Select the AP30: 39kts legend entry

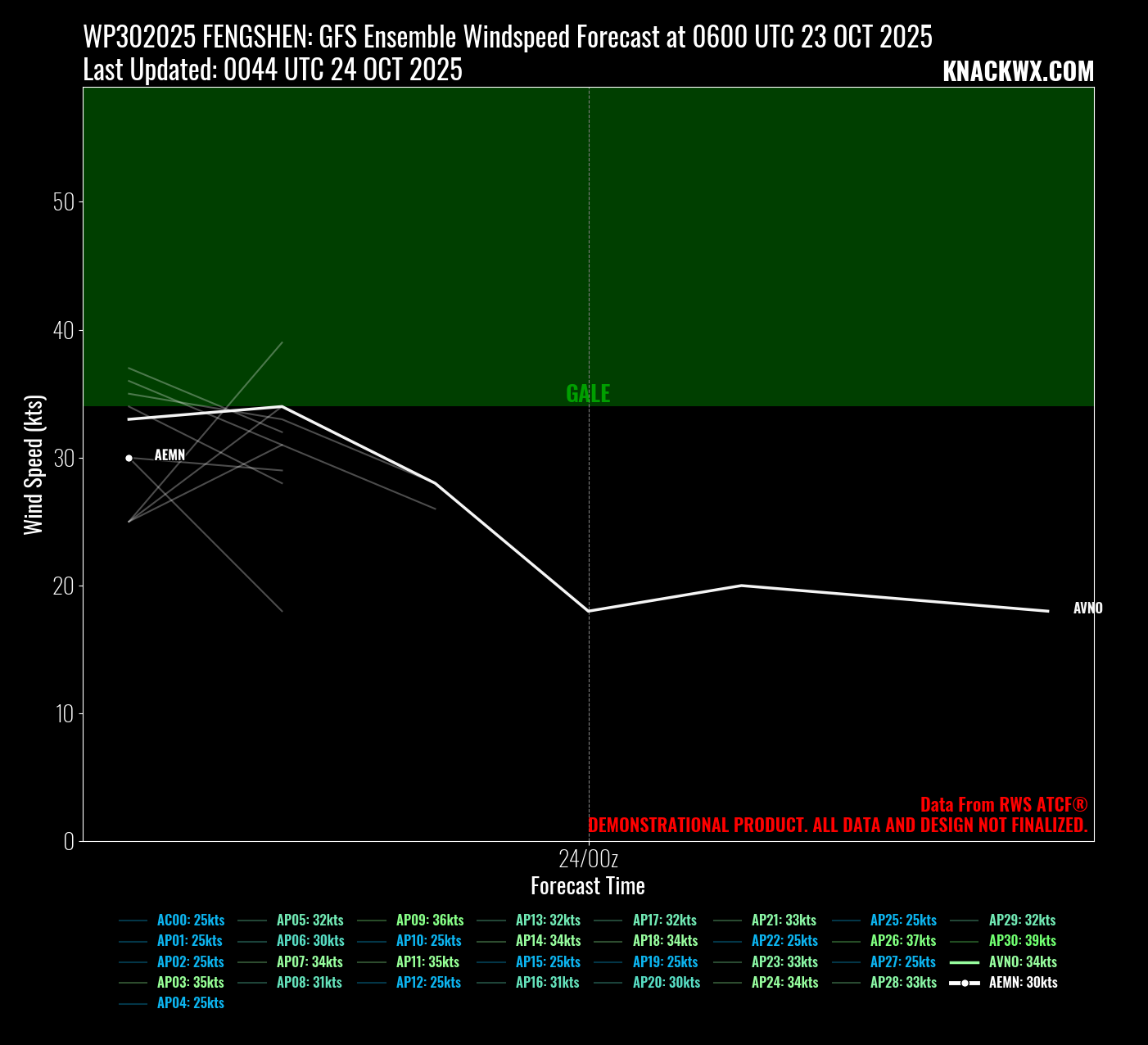coord(1022,941)
